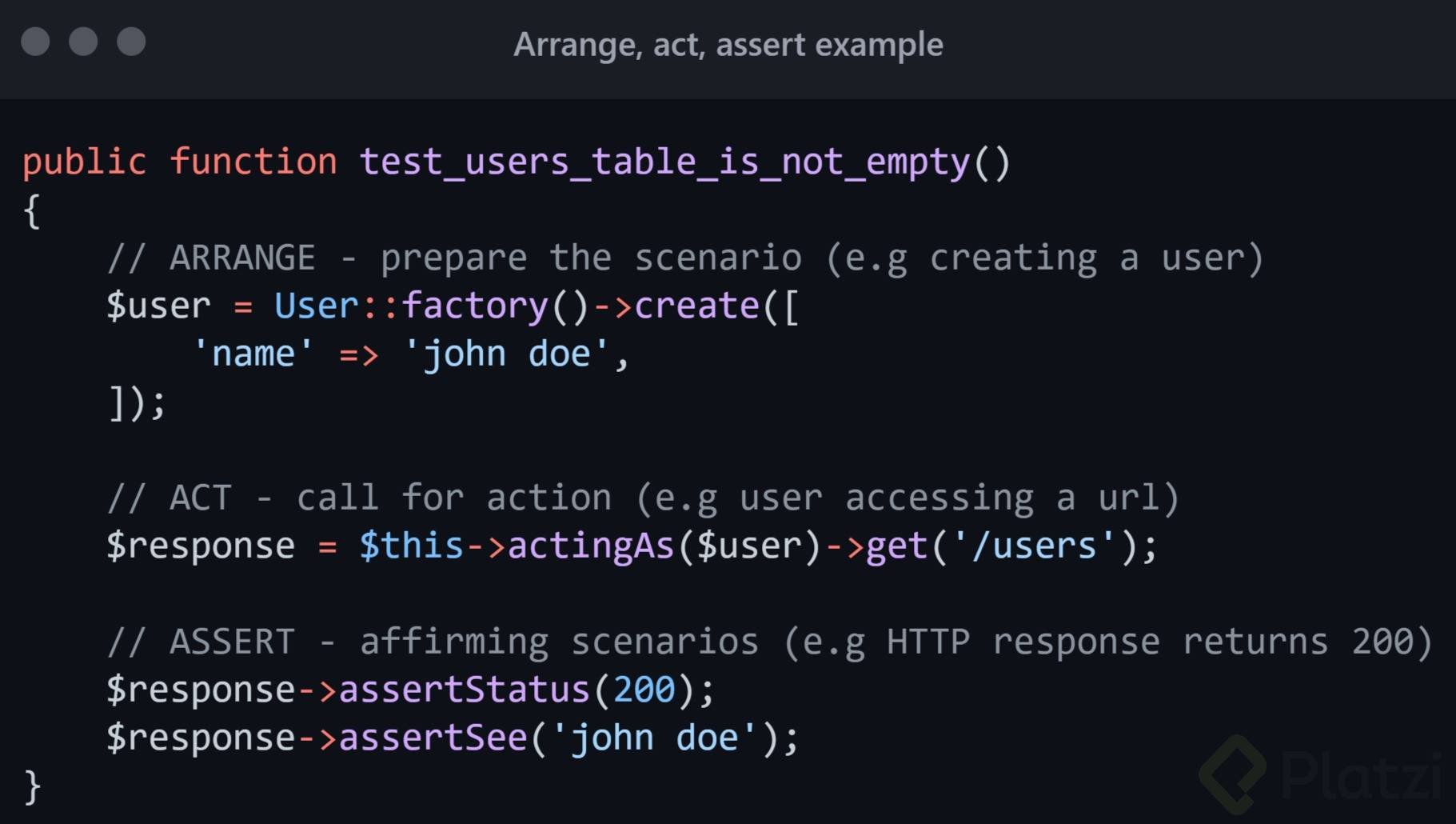Click the leftmost gray window dot
Screen dimensions: 1456x824
35,42
